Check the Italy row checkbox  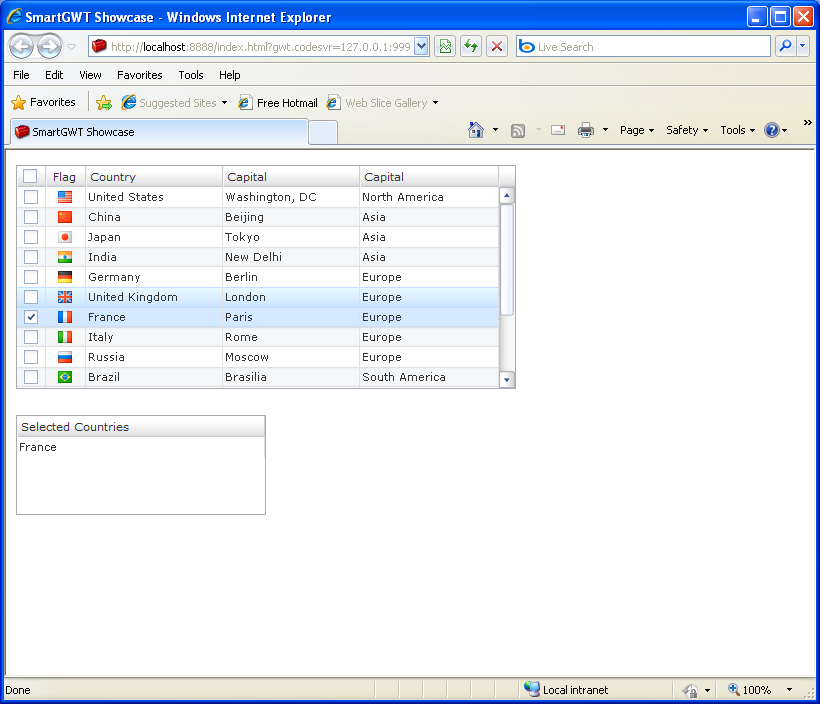pyautogui.click(x=31, y=337)
